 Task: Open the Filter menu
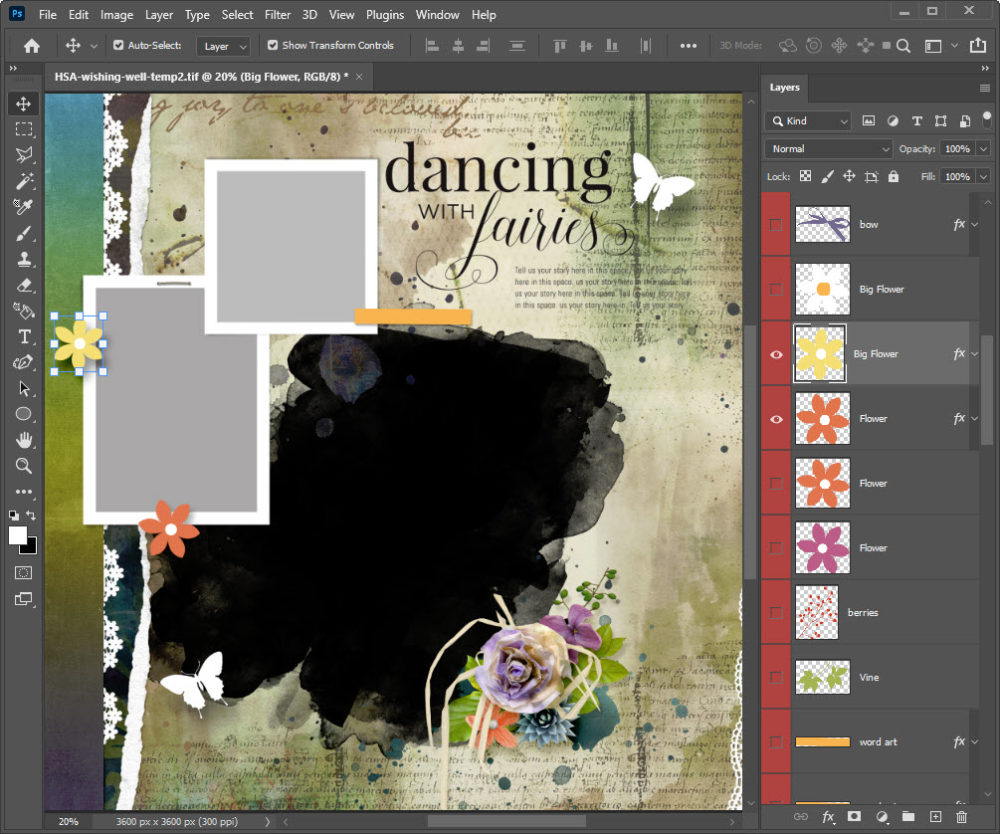coord(277,15)
